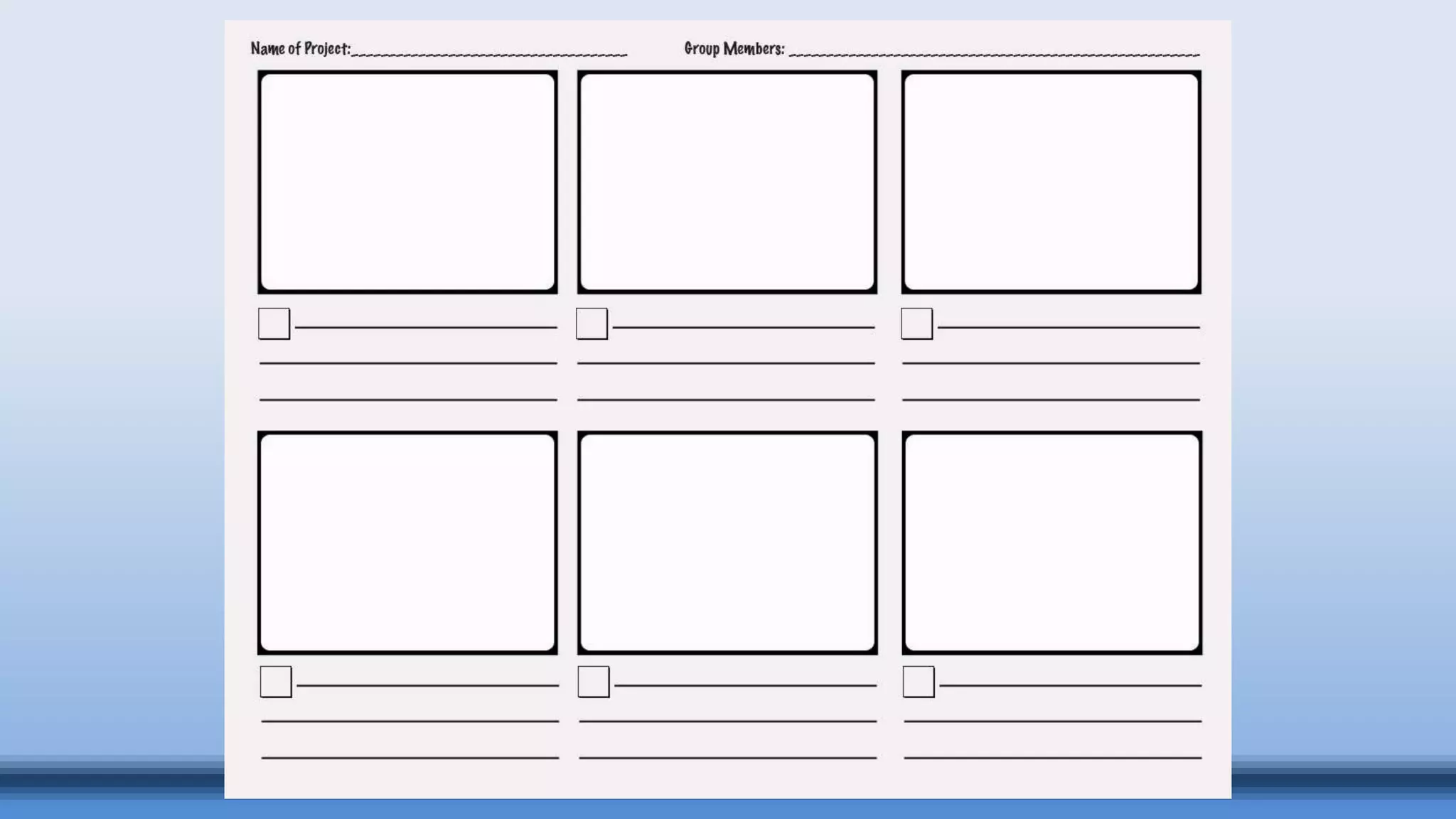Check the small box under top-right frame
Screen dimensions: 1456x819
(x=916, y=323)
